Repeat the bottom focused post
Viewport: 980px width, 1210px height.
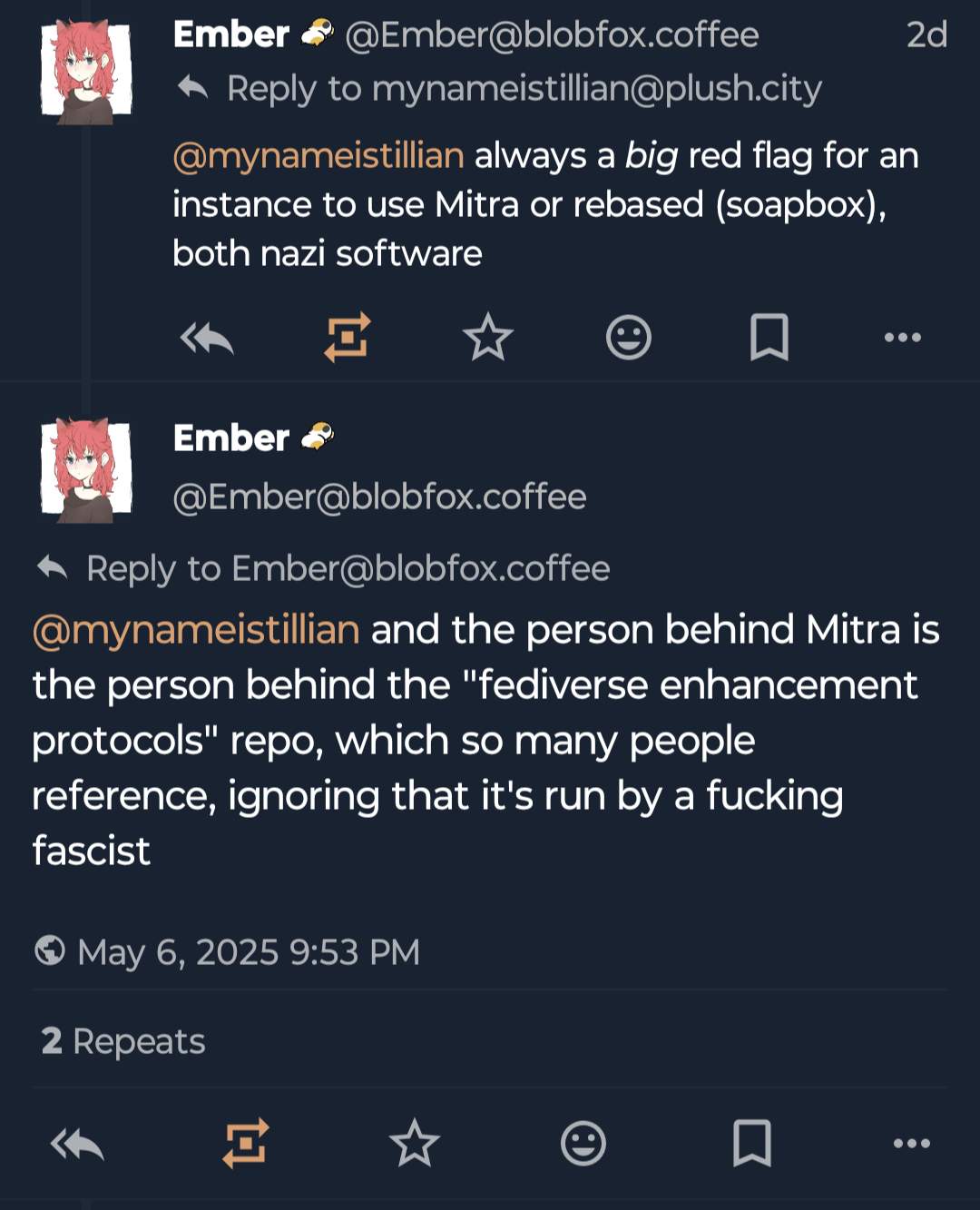(x=246, y=1143)
